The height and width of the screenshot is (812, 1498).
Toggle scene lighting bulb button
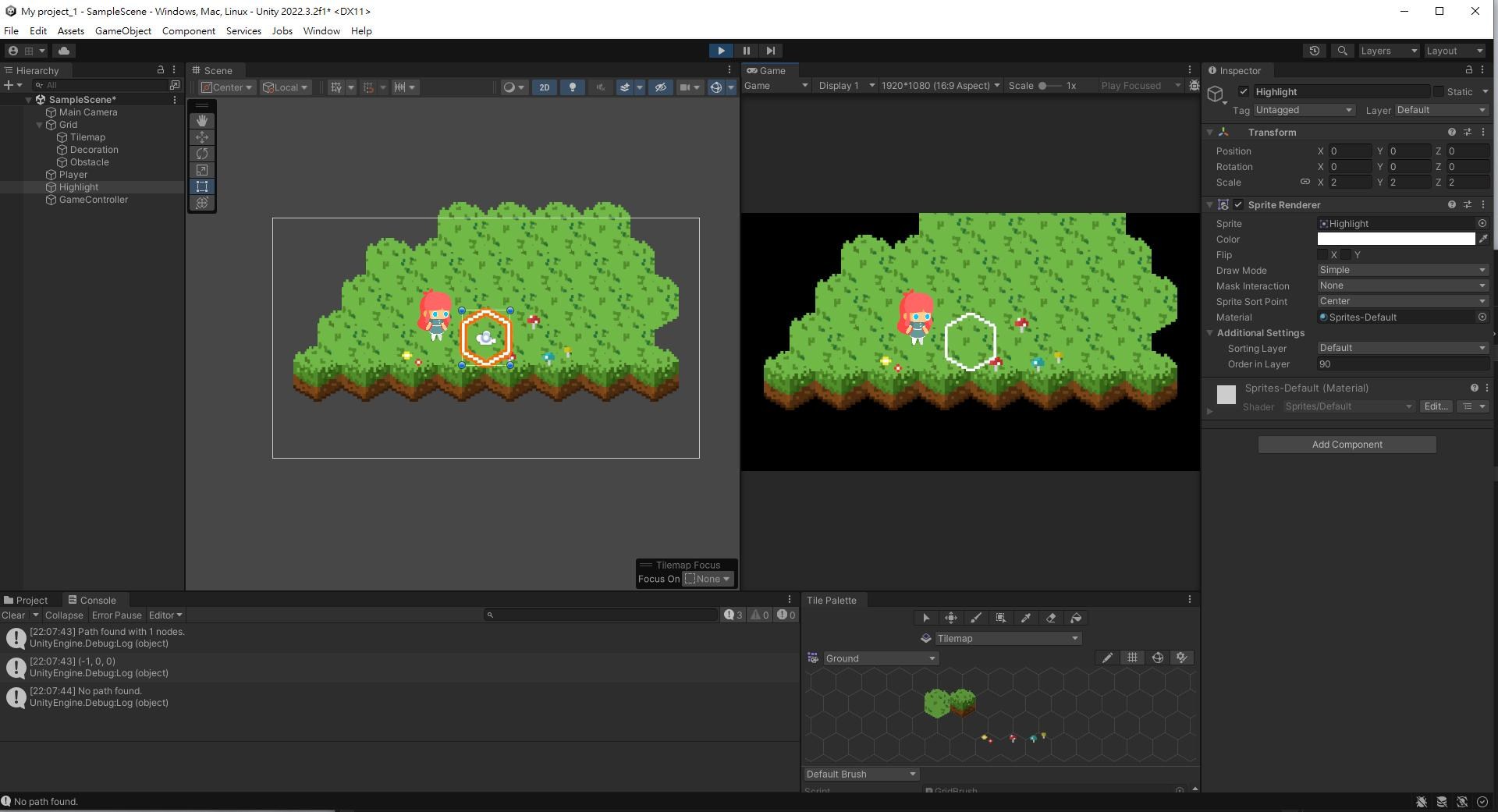[573, 87]
